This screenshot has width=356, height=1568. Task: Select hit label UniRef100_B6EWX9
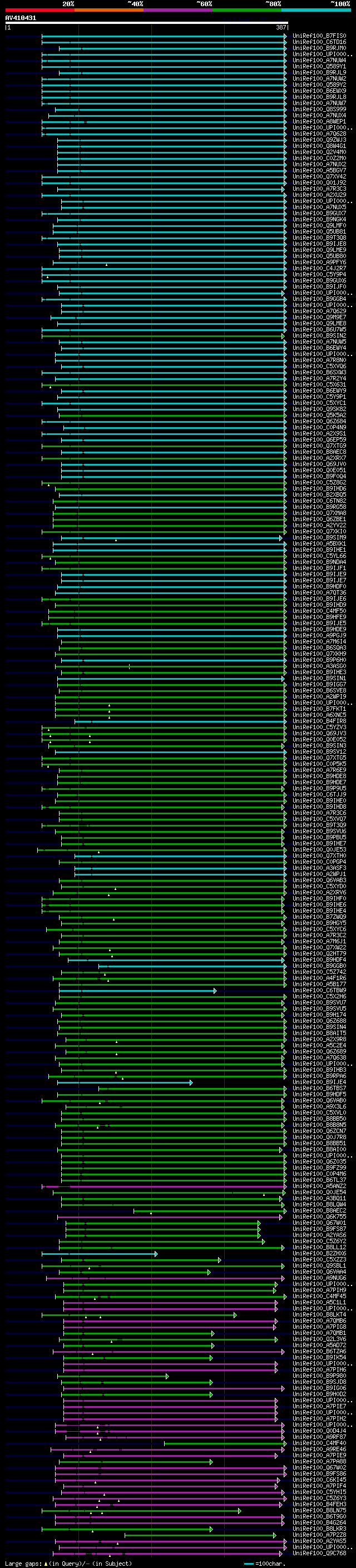pyautogui.click(x=319, y=91)
